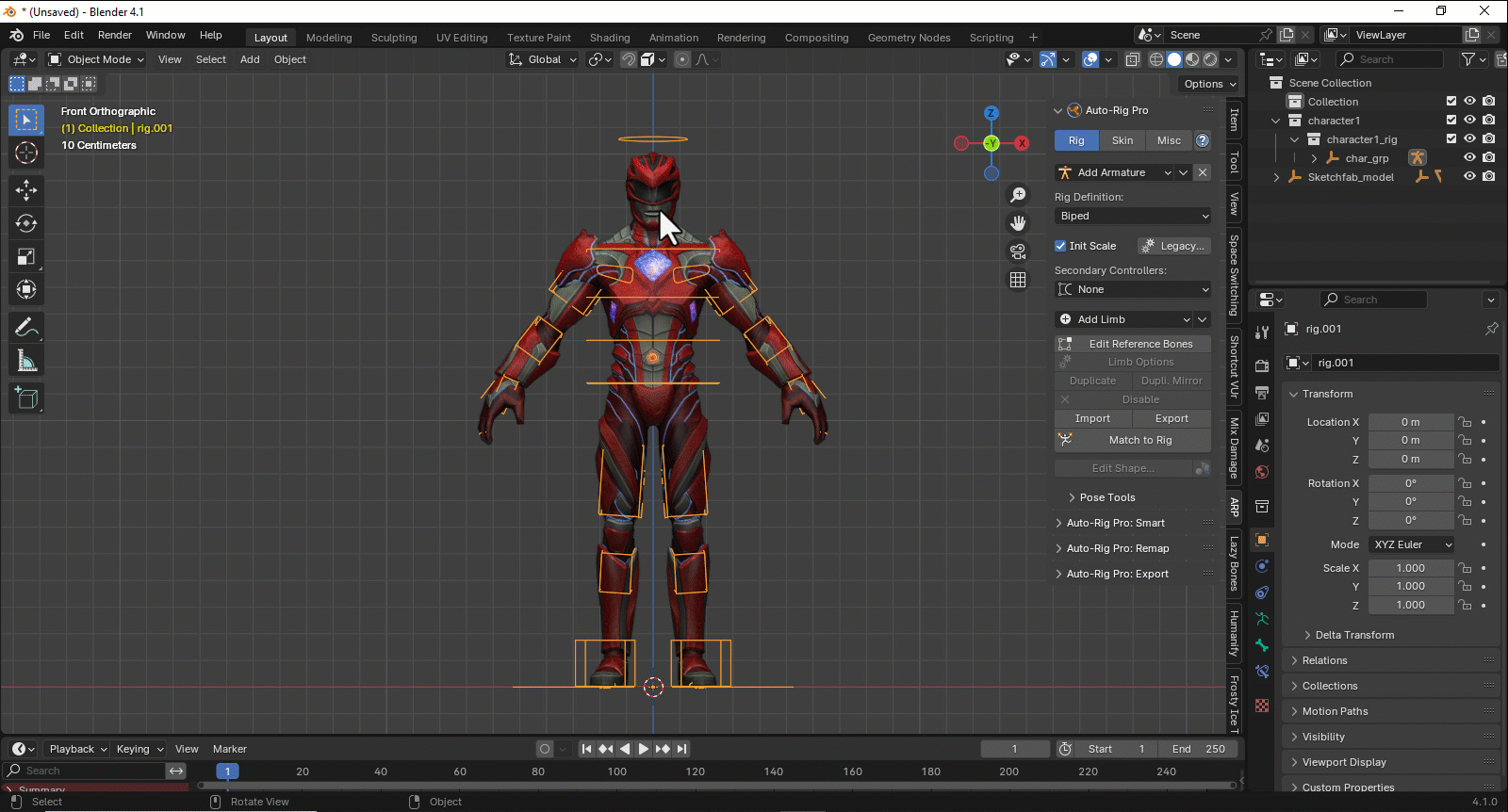Select the Select Box tool
The image size is (1508, 812).
(x=26, y=120)
